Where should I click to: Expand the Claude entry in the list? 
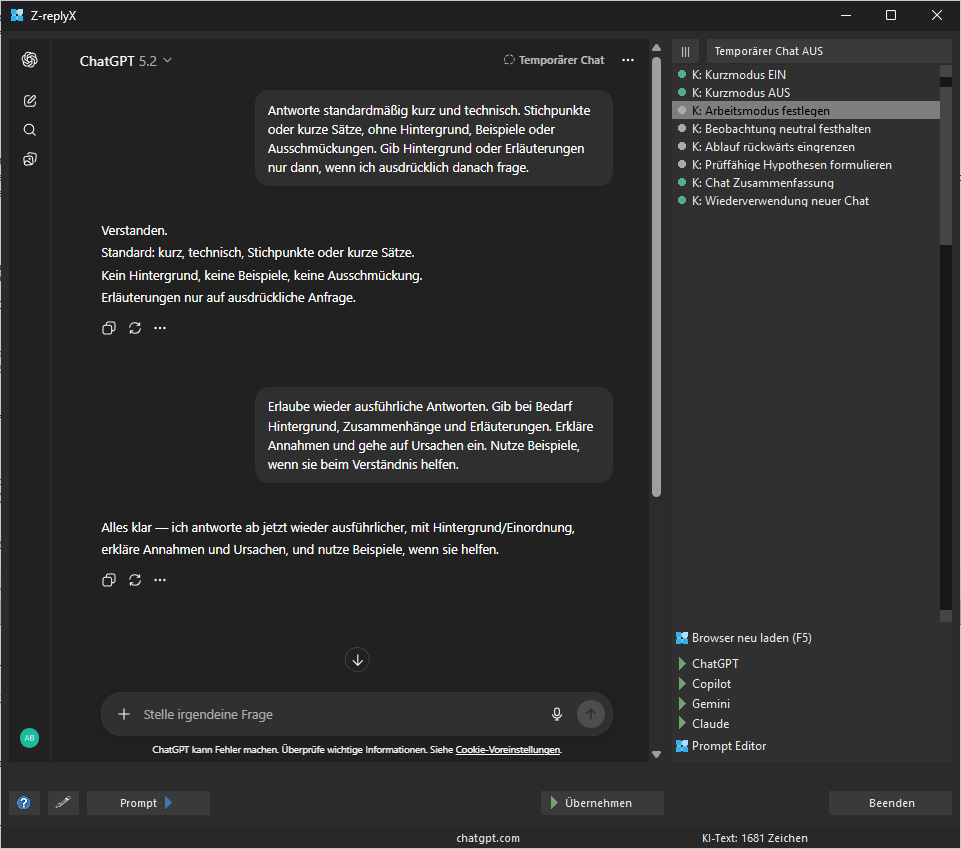[x=683, y=724]
